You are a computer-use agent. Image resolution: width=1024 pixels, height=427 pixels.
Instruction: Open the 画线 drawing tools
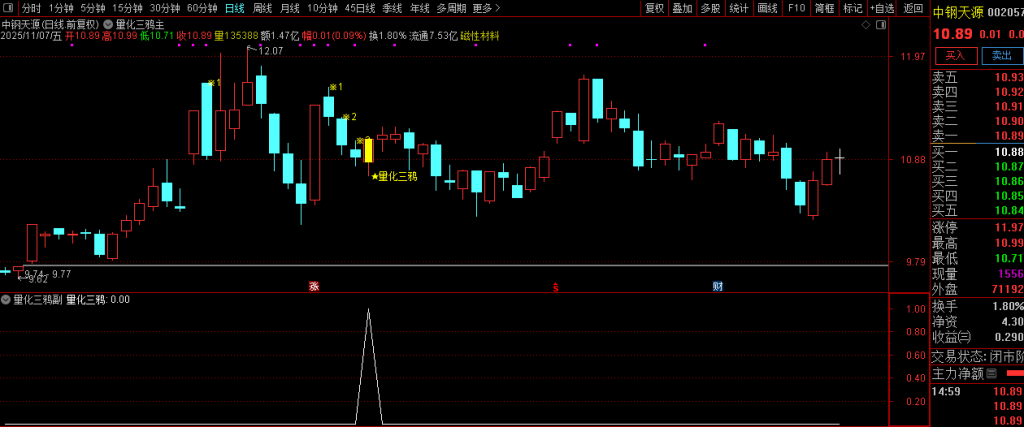coord(767,8)
